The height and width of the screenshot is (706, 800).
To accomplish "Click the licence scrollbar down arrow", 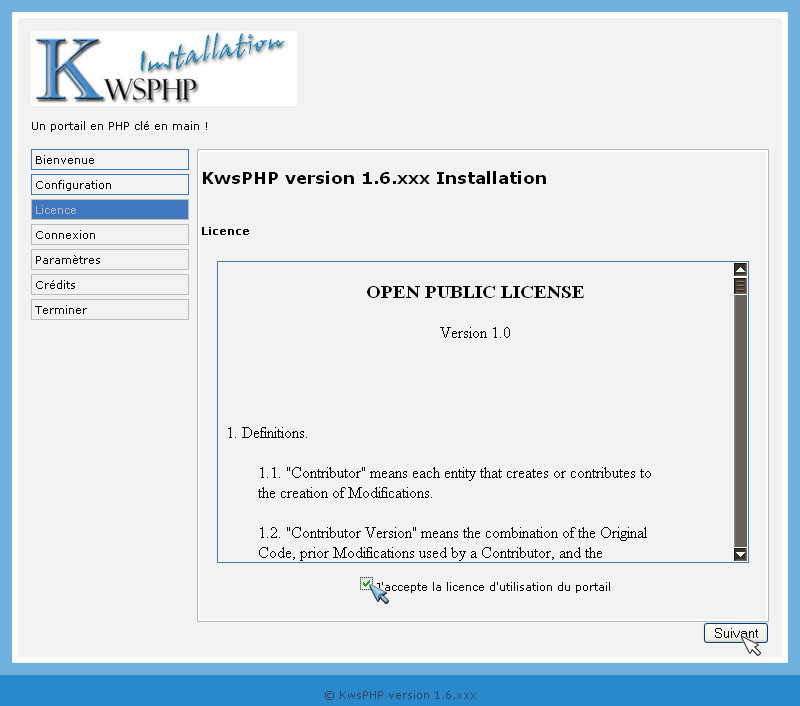I will pyautogui.click(x=740, y=554).
